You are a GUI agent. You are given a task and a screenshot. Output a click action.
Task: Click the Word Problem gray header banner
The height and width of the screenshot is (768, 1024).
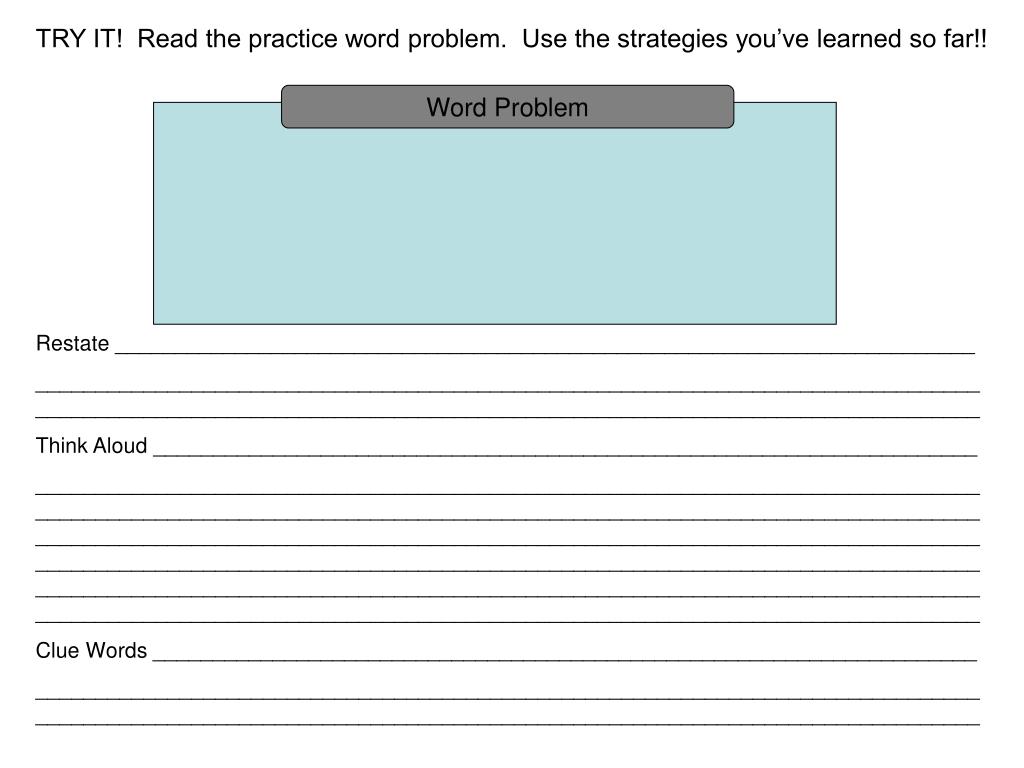point(507,106)
